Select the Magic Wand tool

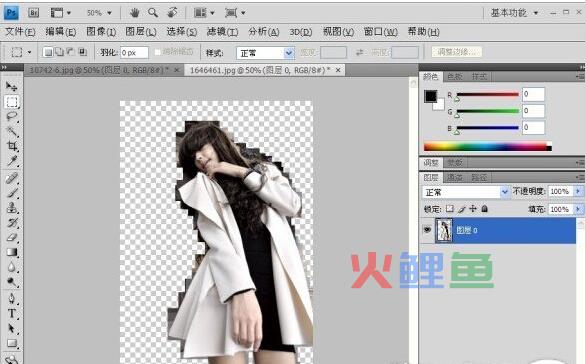point(12,131)
